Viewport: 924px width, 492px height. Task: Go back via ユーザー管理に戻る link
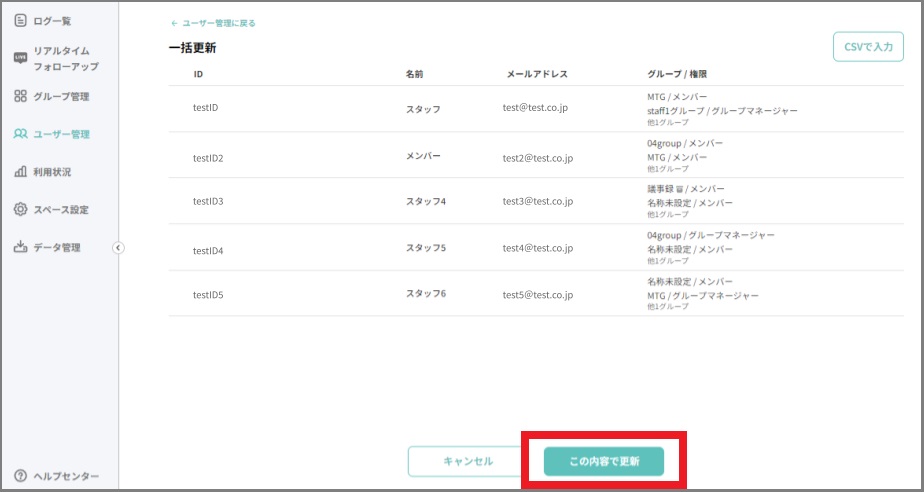pyautogui.click(x=213, y=24)
